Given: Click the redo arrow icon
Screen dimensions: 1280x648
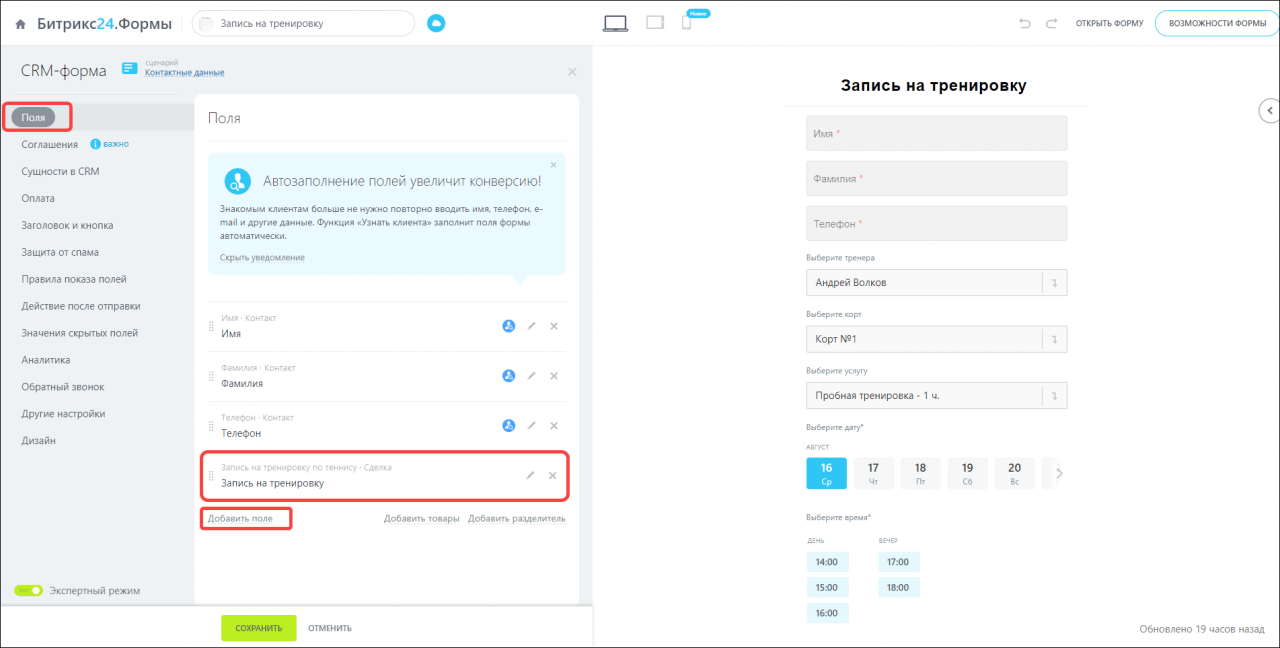Looking at the screenshot, I should click(1051, 23).
